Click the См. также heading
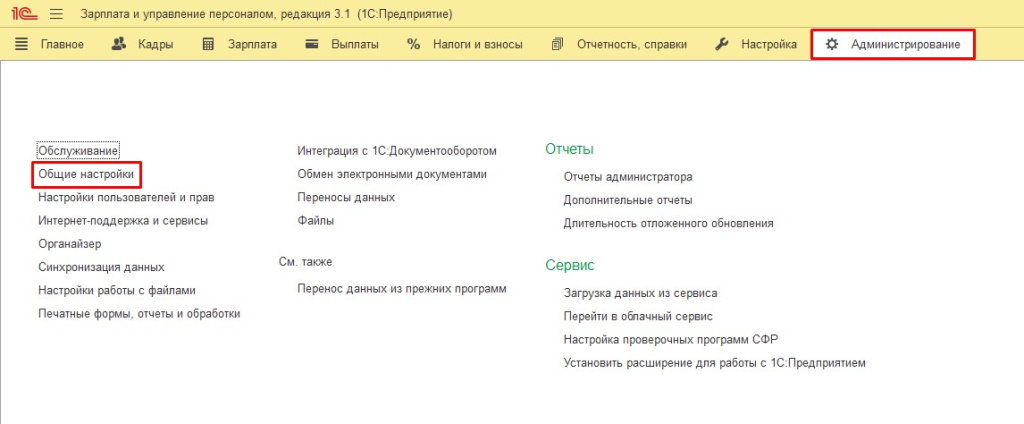The image size is (1024, 424). (306, 261)
